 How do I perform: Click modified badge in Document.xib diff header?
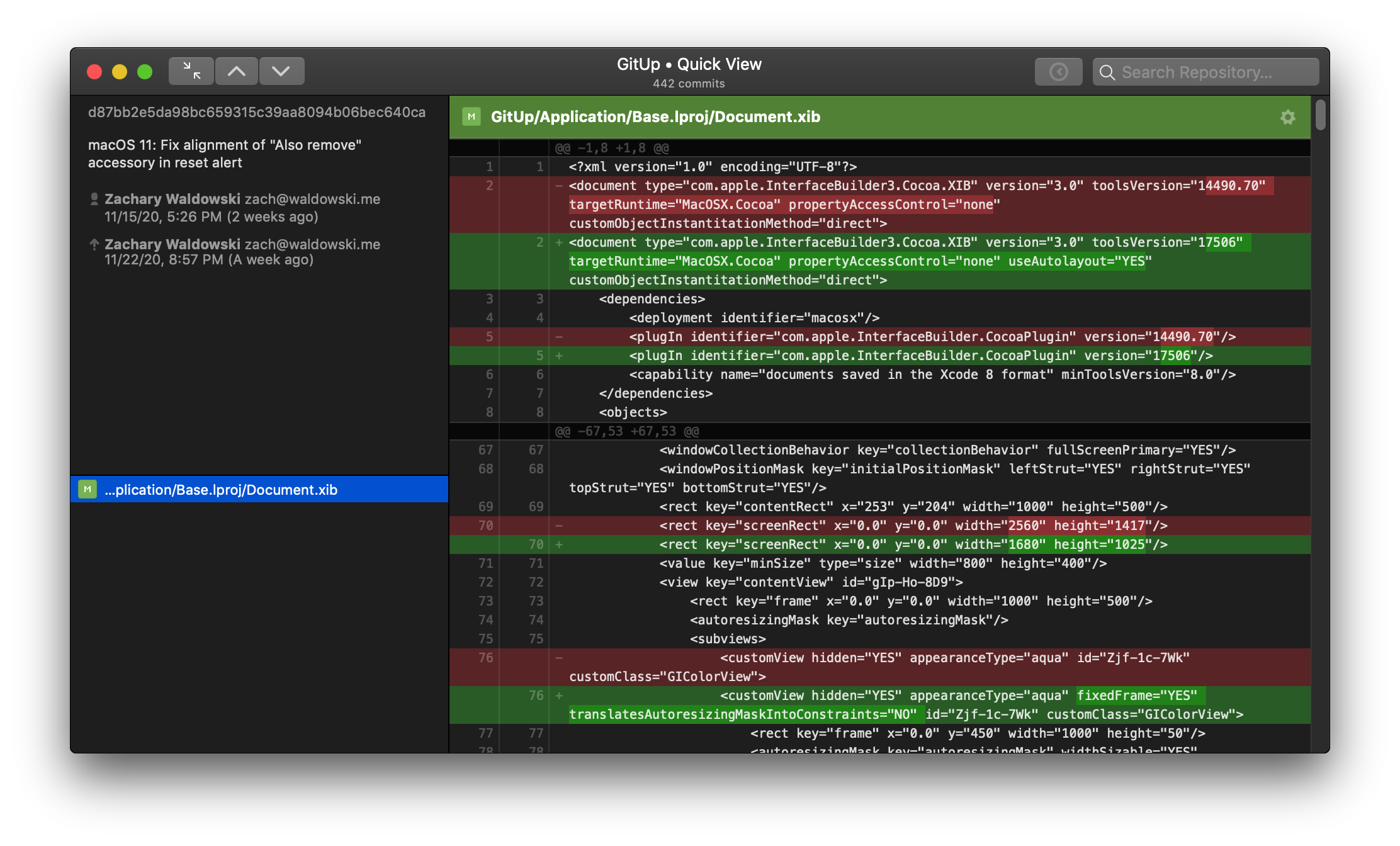471,116
